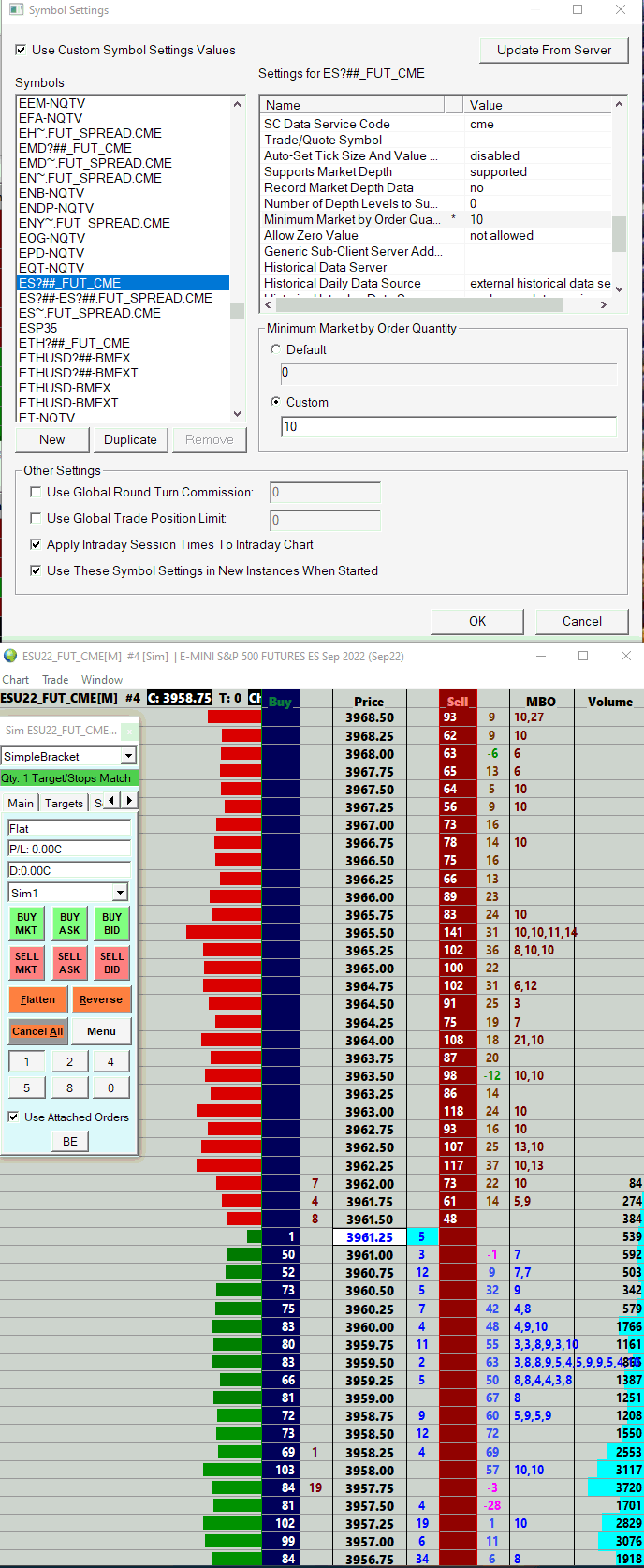Toggle Use Custom Symbol Settings Values checkbox
Image resolution: width=644 pixels, height=1568 pixels.
tap(21, 50)
